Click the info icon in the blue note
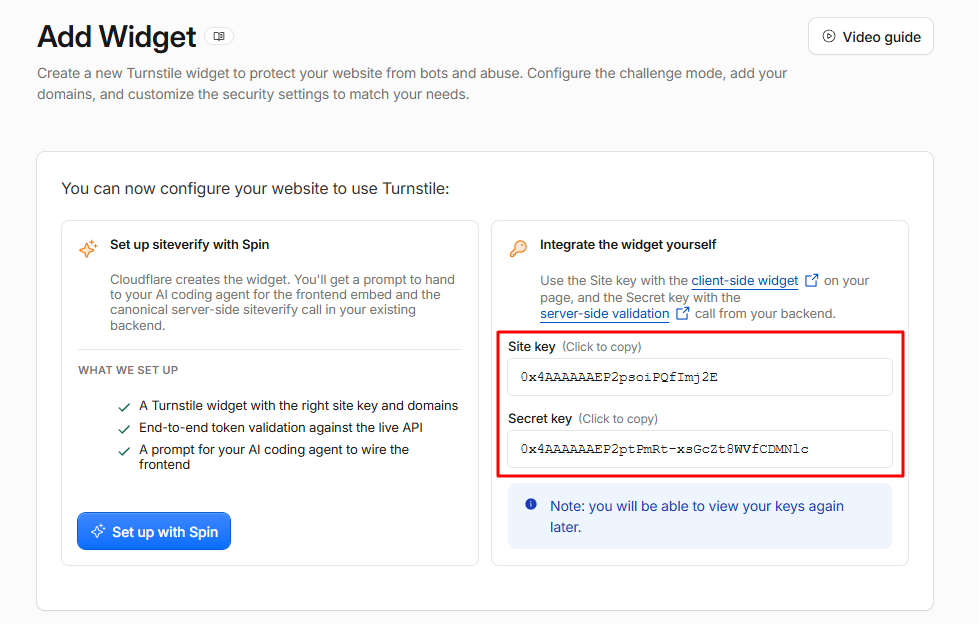This screenshot has width=979, height=624. click(x=531, y=504)
